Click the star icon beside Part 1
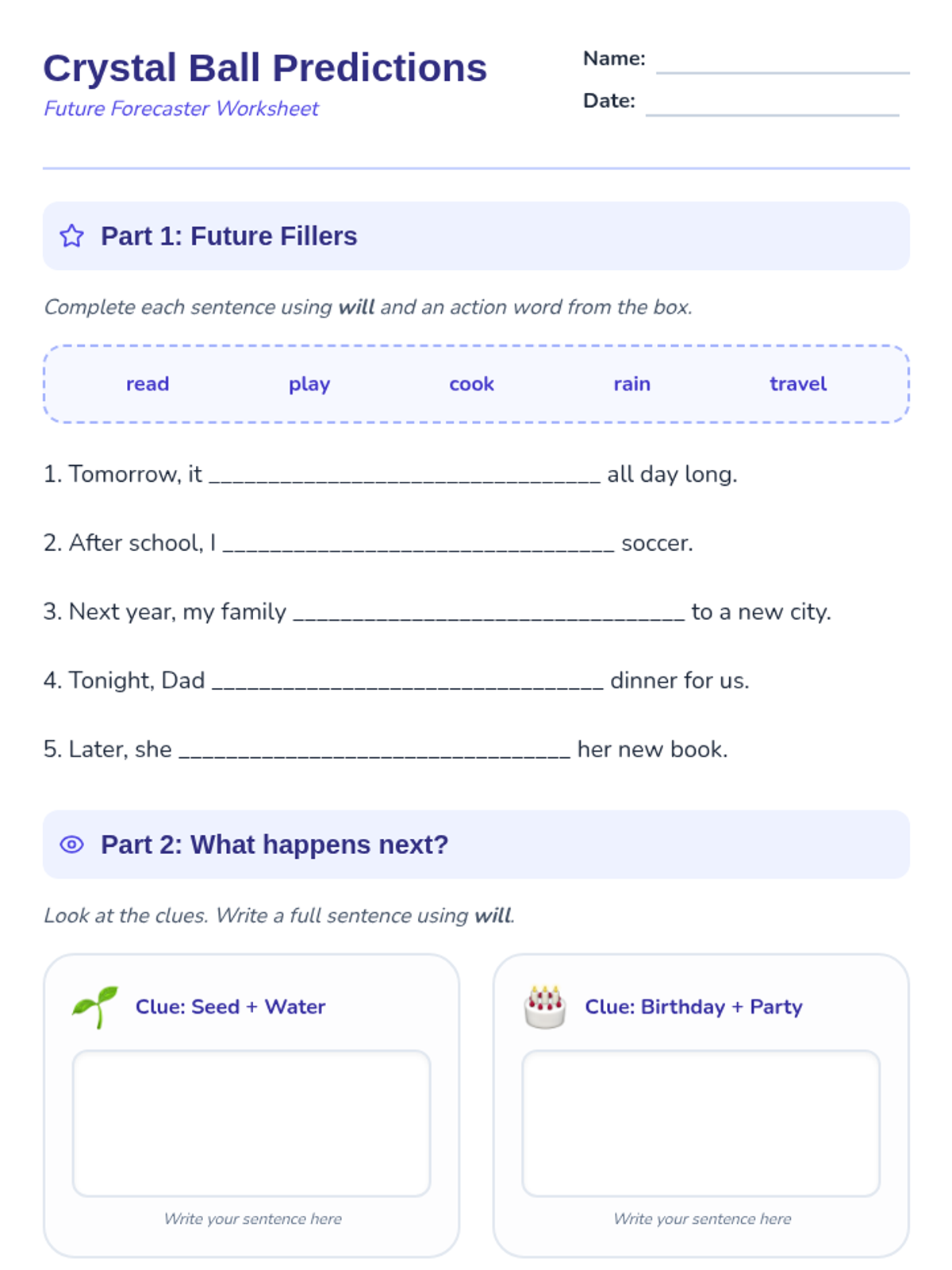 71,236
